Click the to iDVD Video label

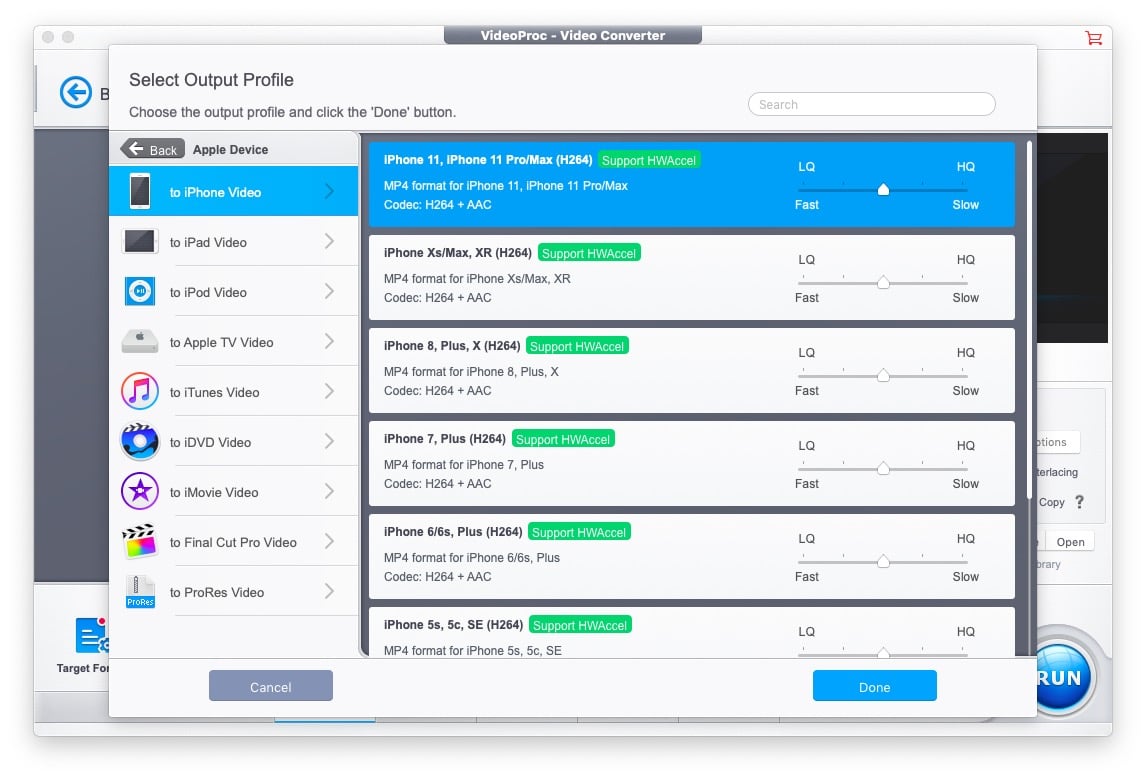tap(210, 442)
